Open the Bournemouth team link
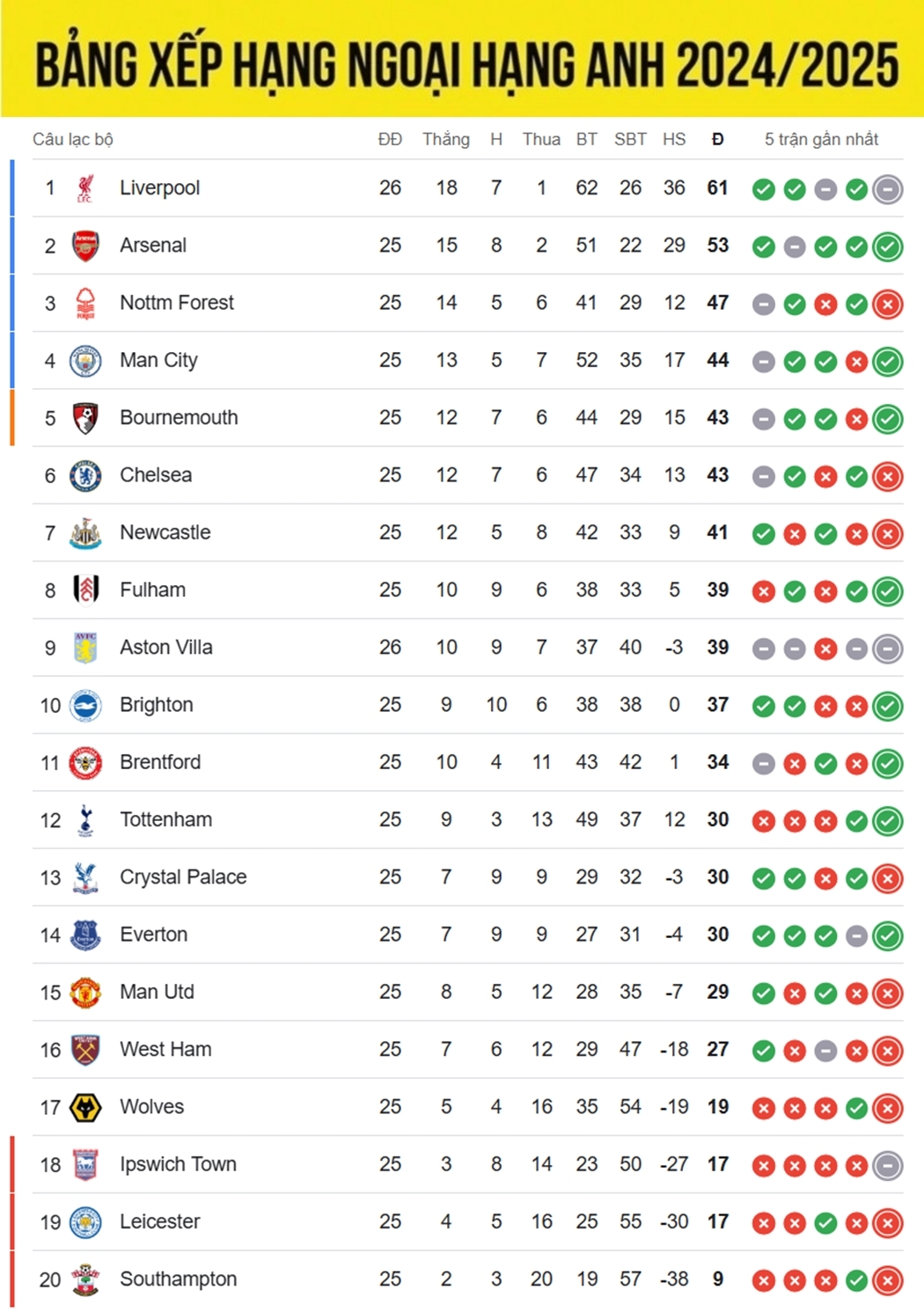This screenshot has width=924, height=1313. point(179,417)
